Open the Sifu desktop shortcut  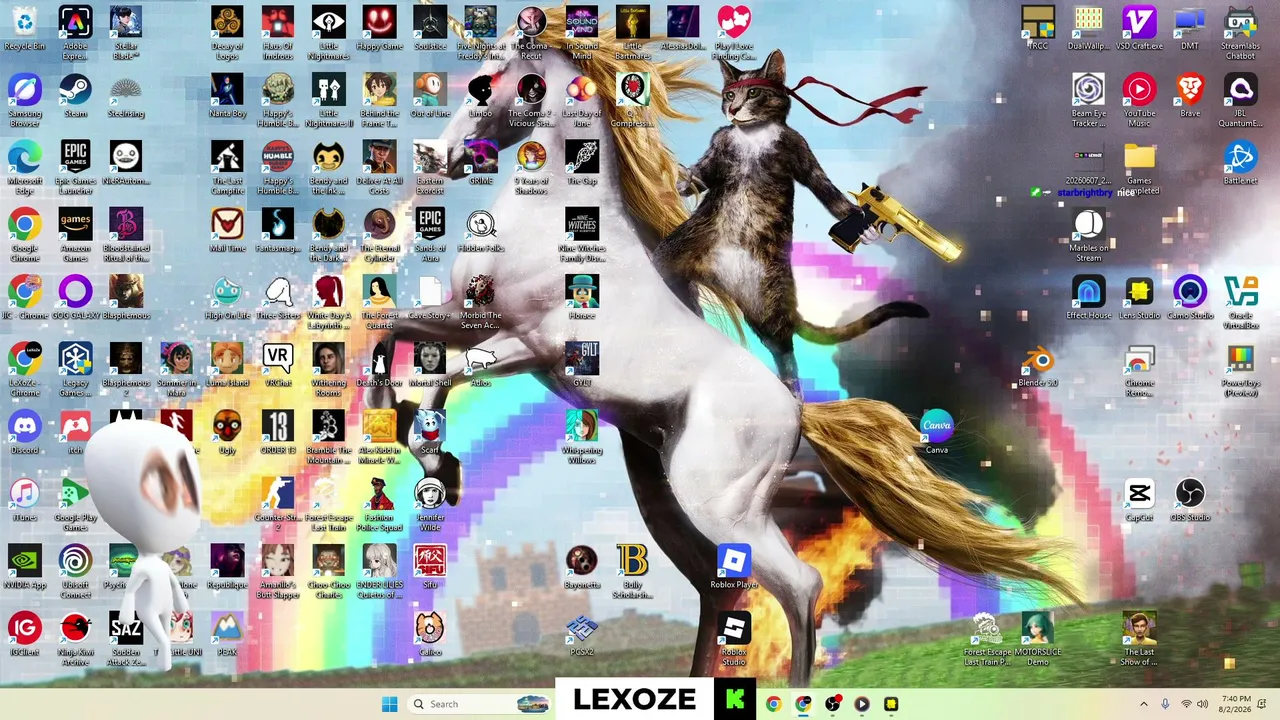click(430, 567)
